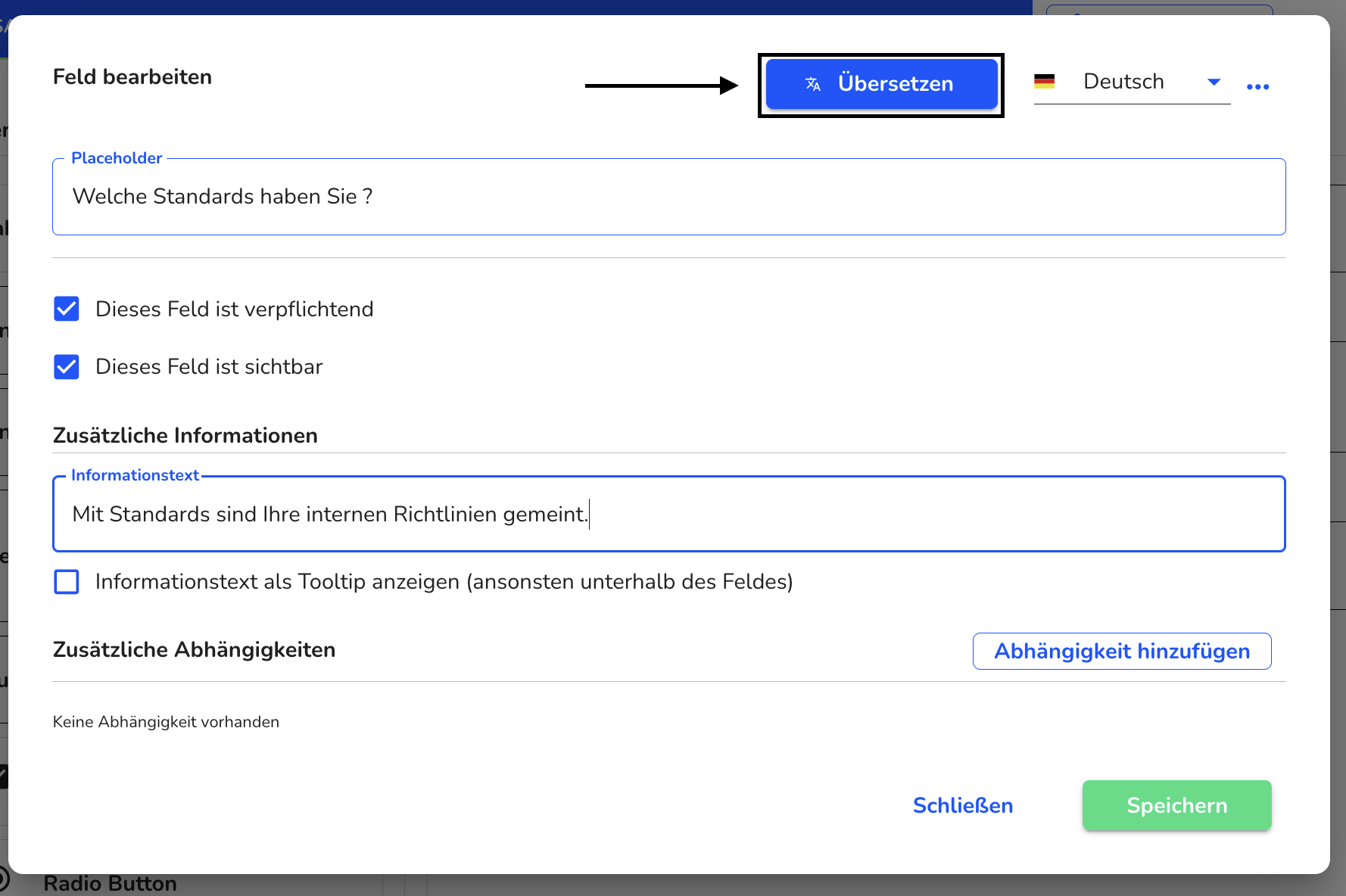Click the German flag icon
This screenshot has height=896, width=1346.
[x=1045, y=82]
